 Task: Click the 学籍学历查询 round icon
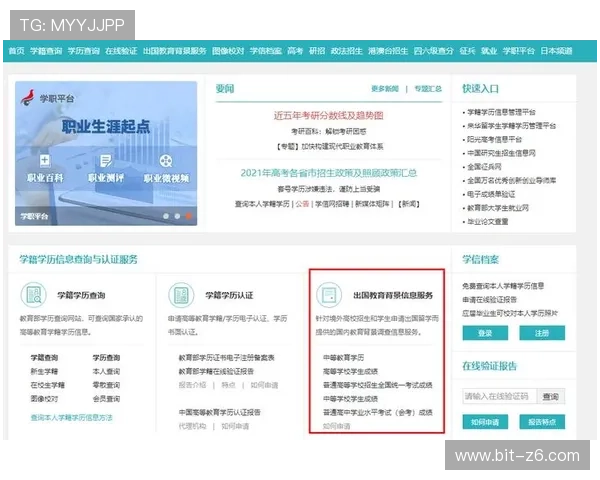(33, 295)
